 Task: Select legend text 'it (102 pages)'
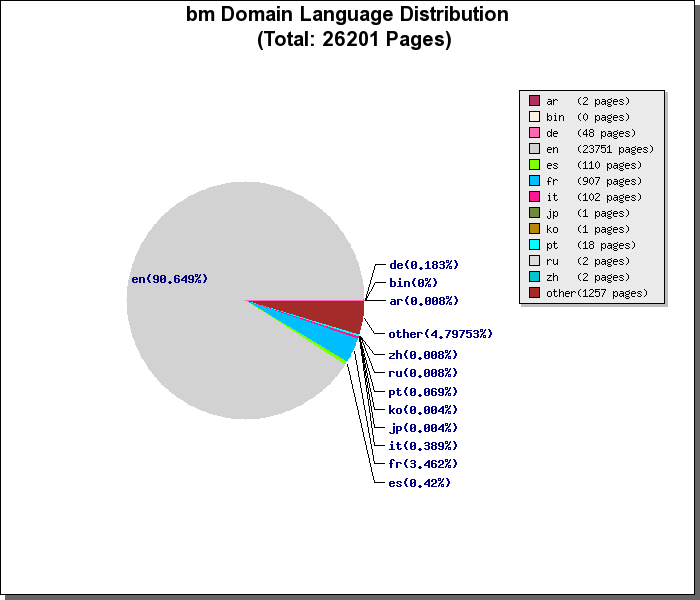click(594, 198)
